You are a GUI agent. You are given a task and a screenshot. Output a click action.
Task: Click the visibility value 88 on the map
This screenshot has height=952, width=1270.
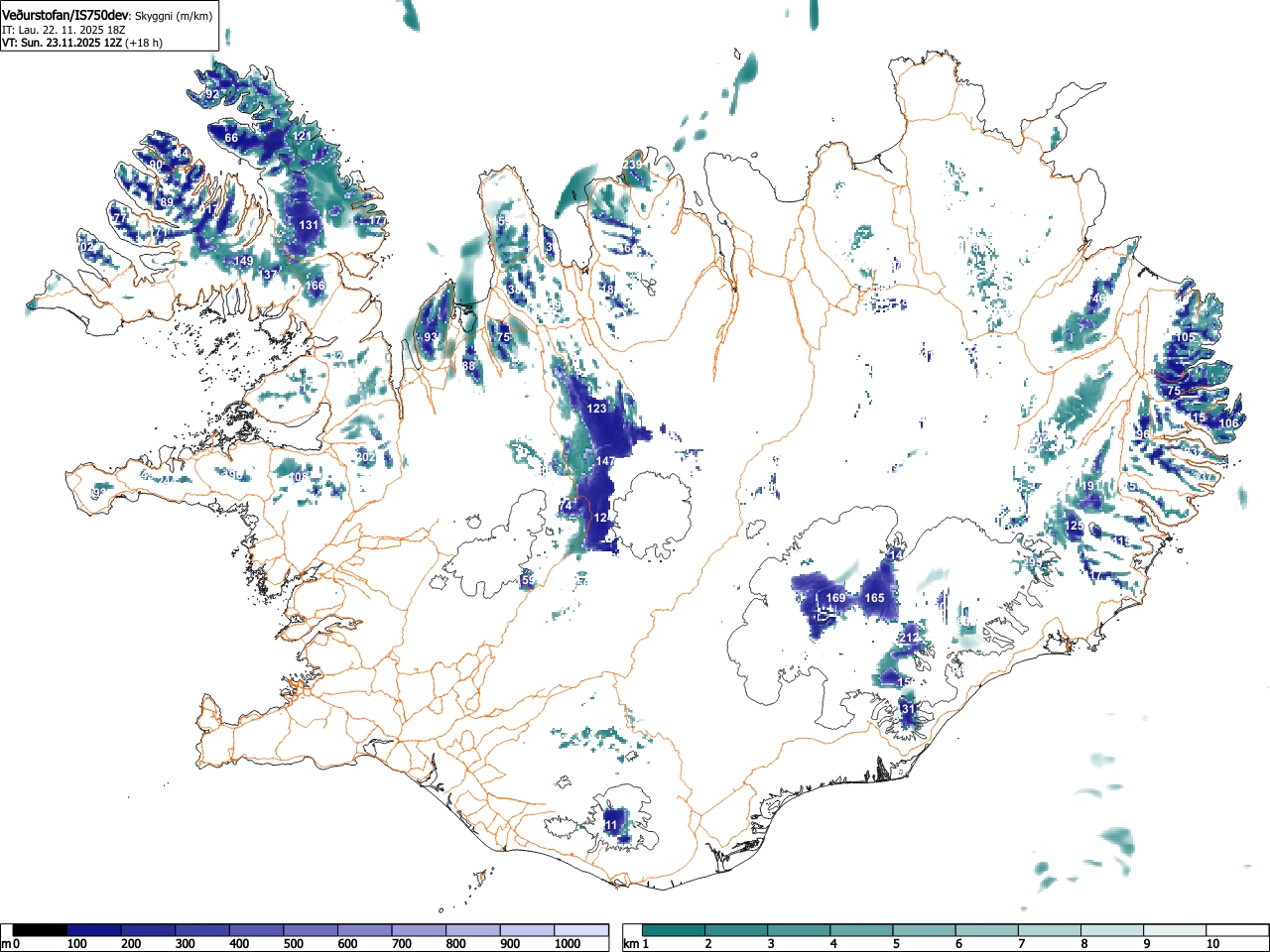tap(468, 366)
